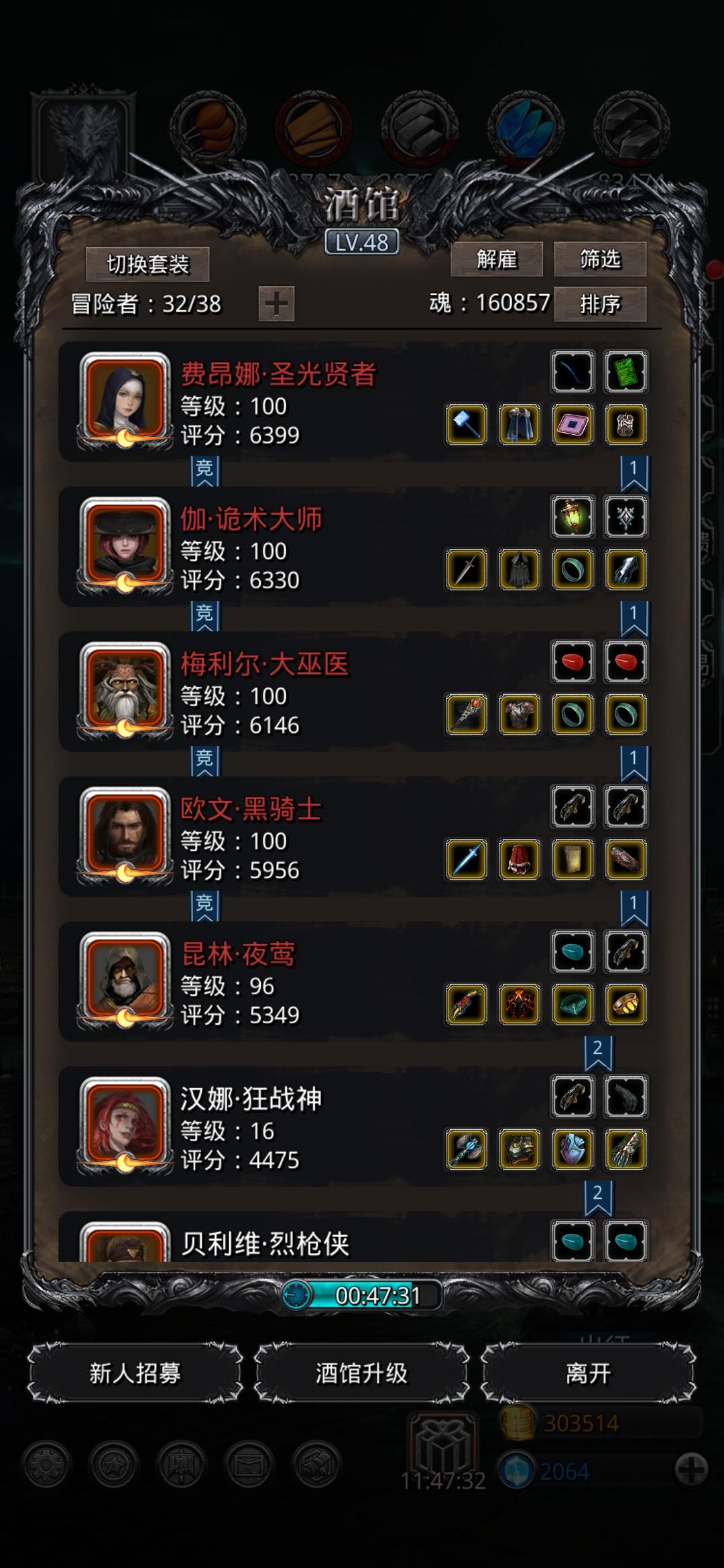Open the 酒馆升级 tavern upgrade tab
Screen dimensions: 724x1568
point(361,1373)
